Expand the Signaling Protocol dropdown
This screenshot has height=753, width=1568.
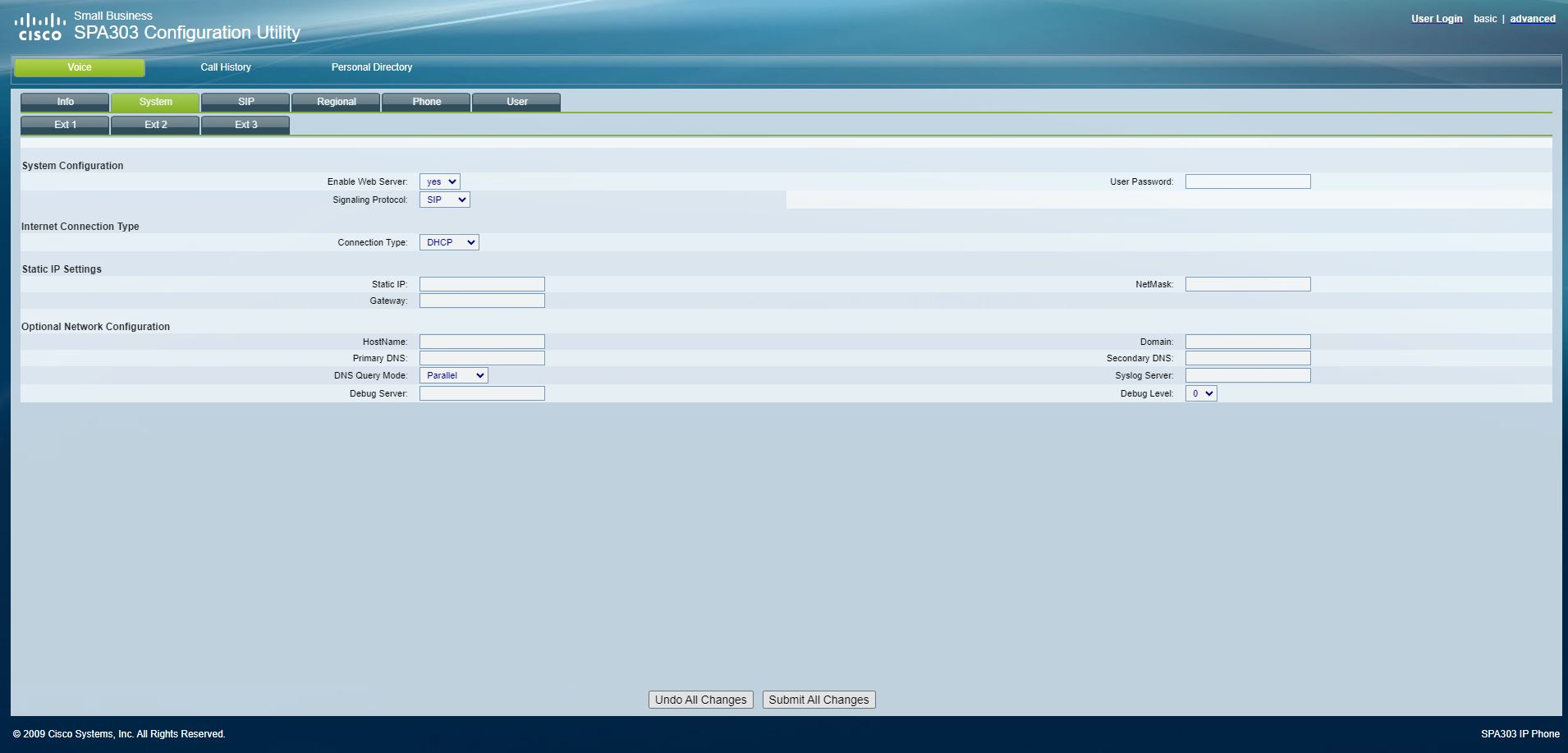pyautogui.click(x=444, y=200)
